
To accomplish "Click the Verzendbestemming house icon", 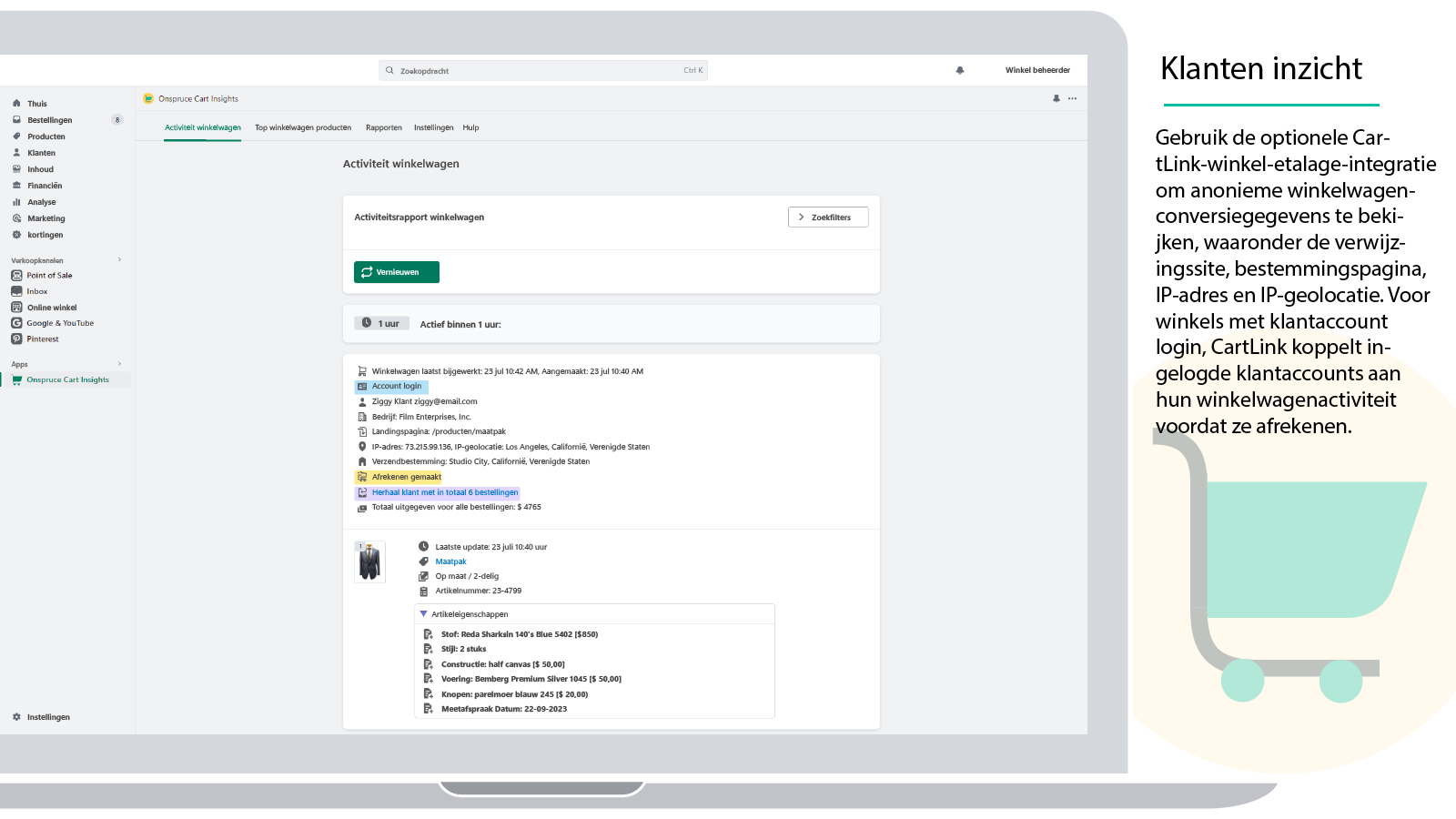I will click(362, 461).
